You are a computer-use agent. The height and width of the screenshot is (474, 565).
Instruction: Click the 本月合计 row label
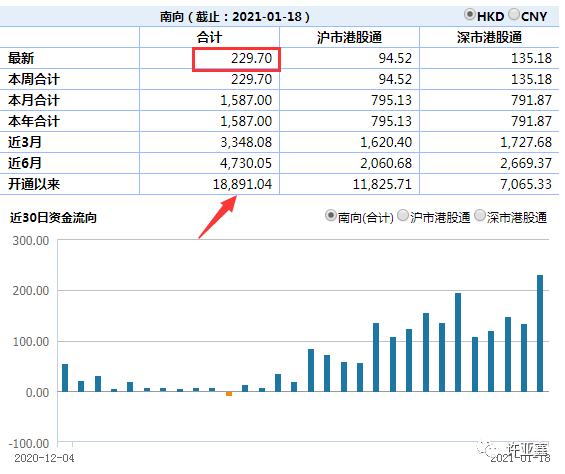pyautogui.click(x=34, y=100)
